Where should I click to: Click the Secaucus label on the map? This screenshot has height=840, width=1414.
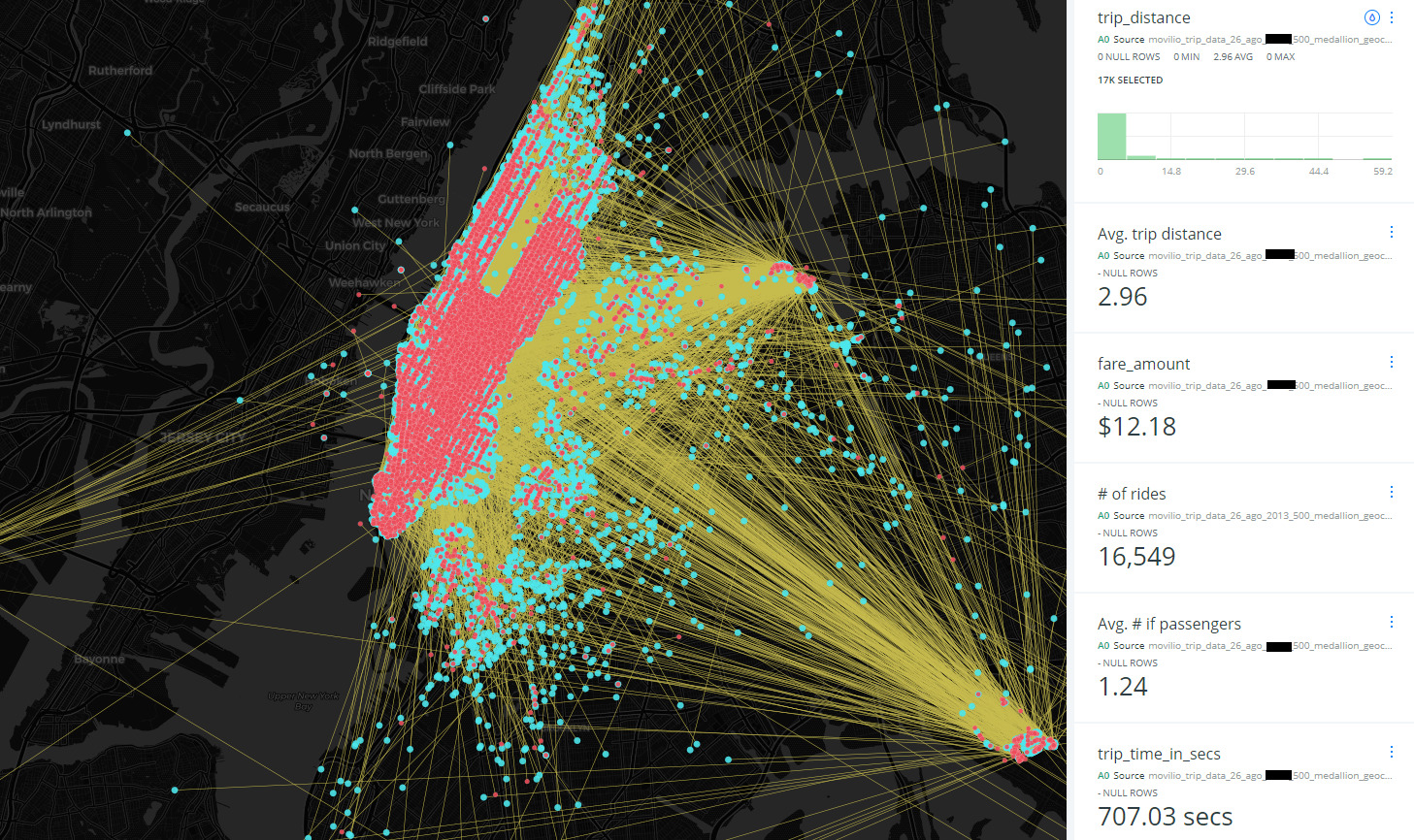click(262, 207)
